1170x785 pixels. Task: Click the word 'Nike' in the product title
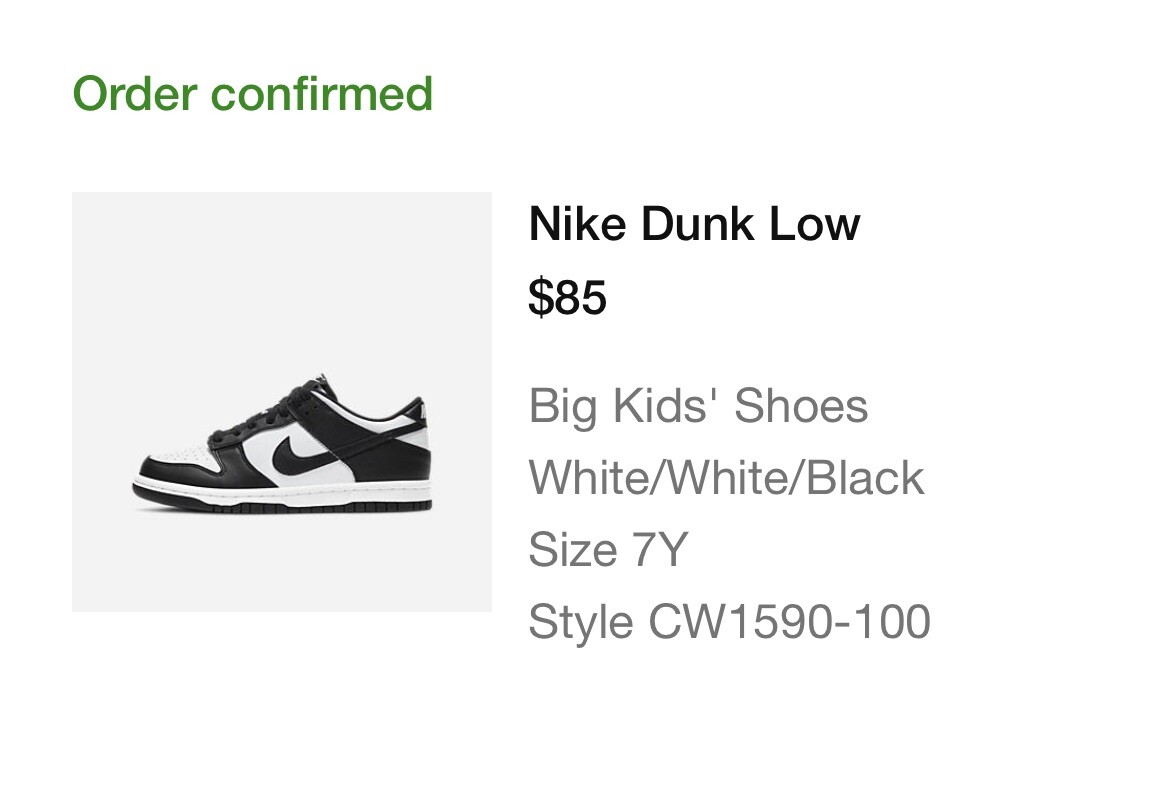pos(577,224)
